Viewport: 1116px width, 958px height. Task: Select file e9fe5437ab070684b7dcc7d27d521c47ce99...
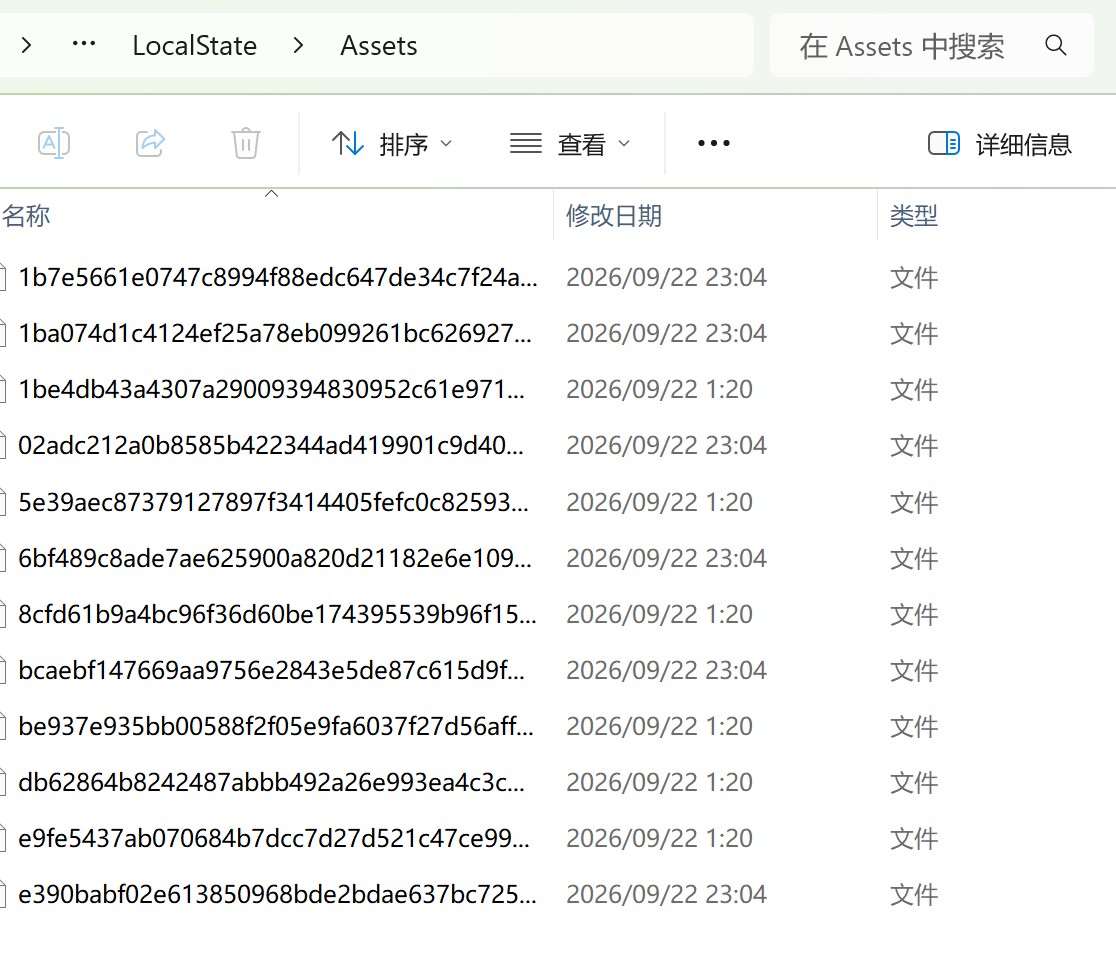274,838
